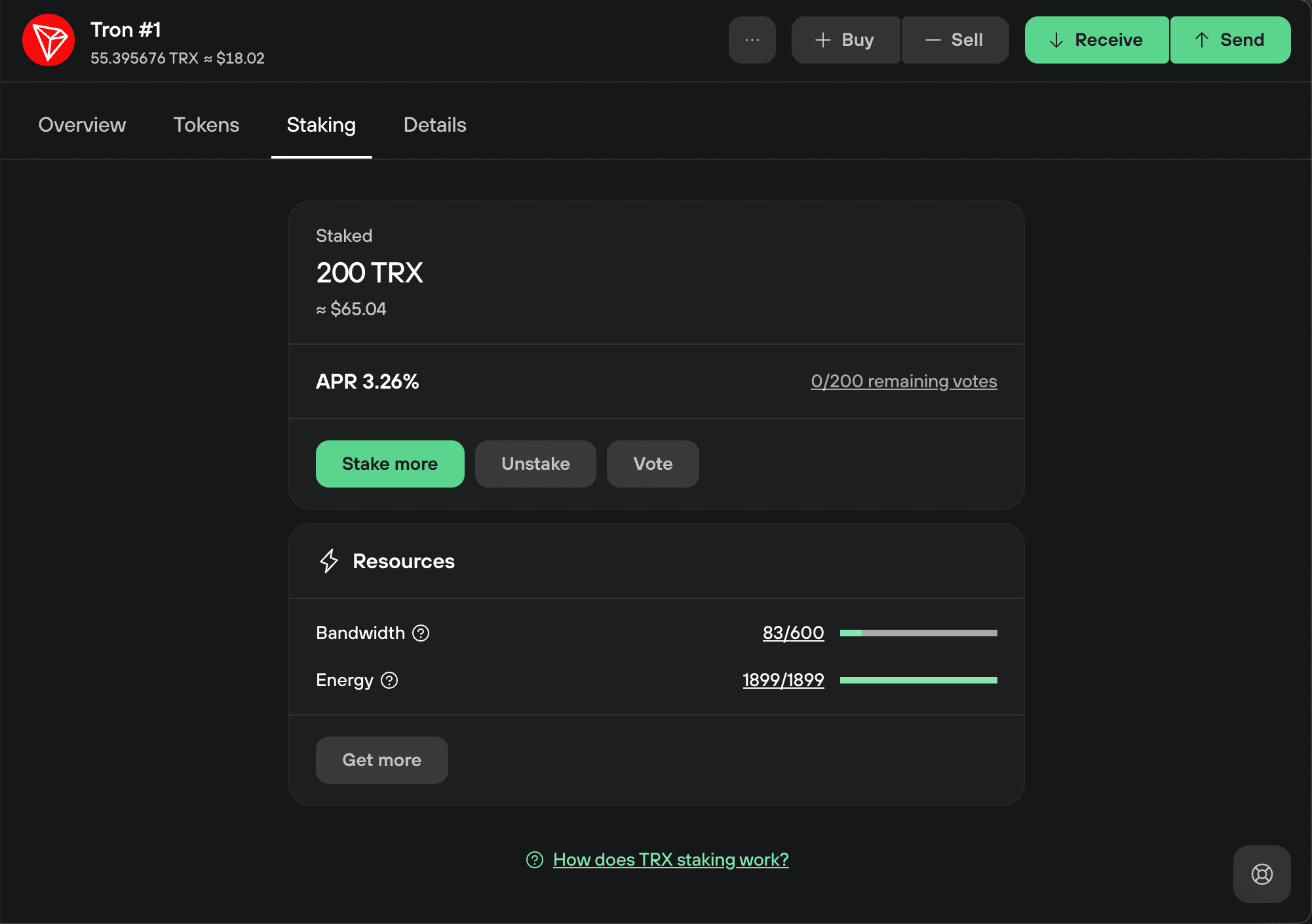This screenshot has width=1312, height=924.
Task: Click the question icon beside staking help link
Action: [x=535, y=860]
